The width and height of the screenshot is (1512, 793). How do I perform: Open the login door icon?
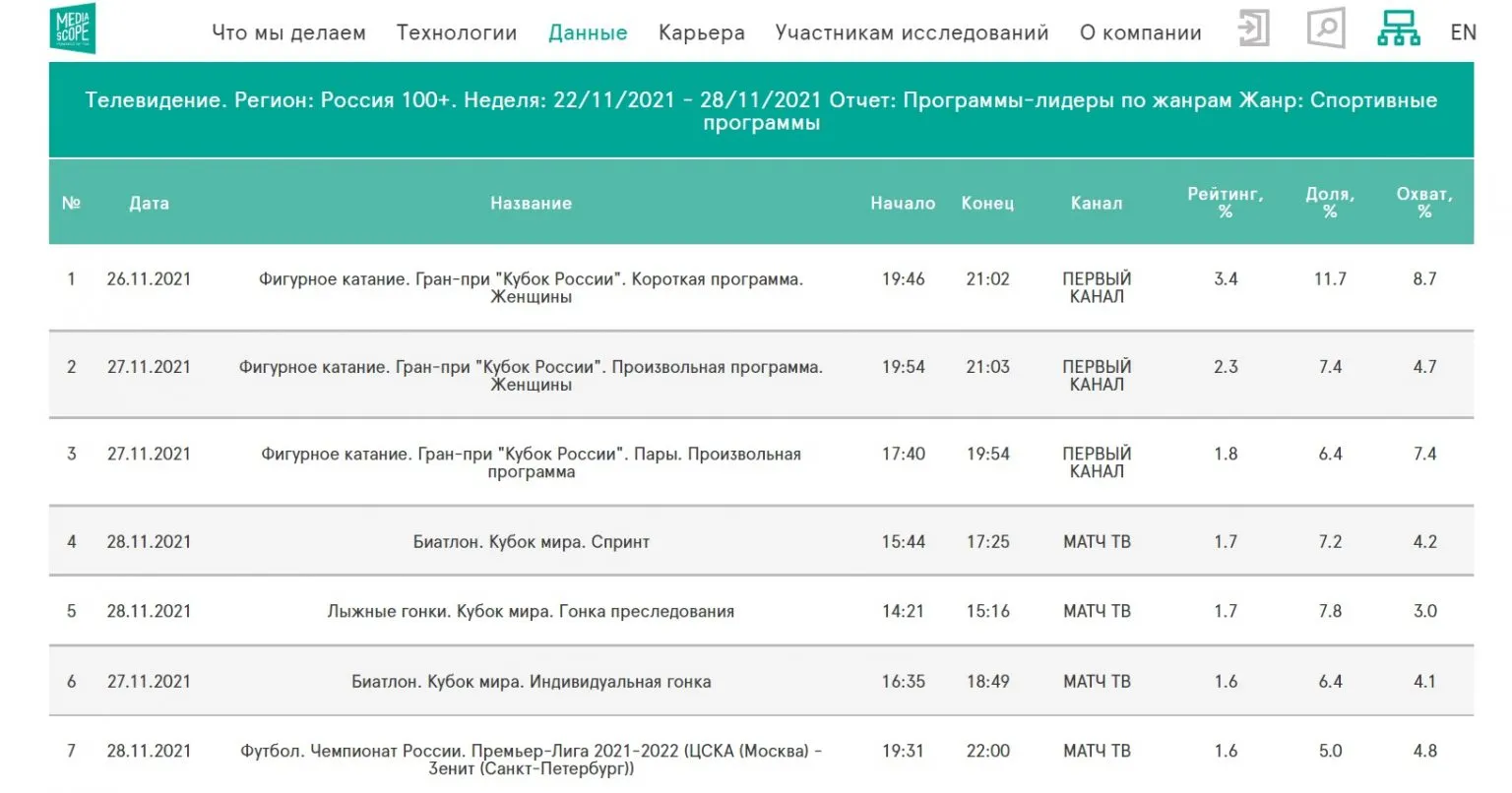[x=1252, y=29]
